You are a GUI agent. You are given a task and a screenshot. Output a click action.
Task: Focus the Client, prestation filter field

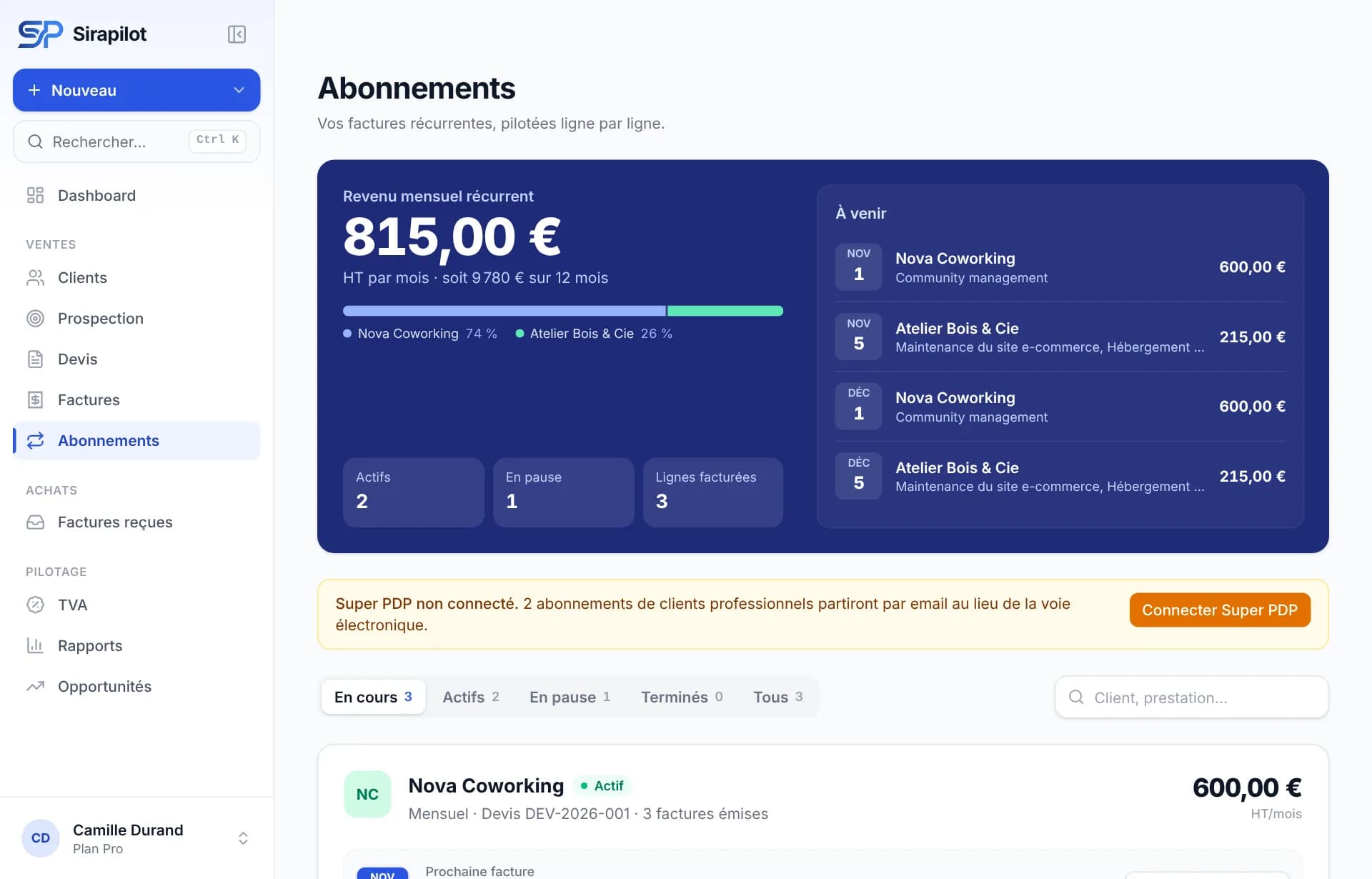click(1191, 697)
